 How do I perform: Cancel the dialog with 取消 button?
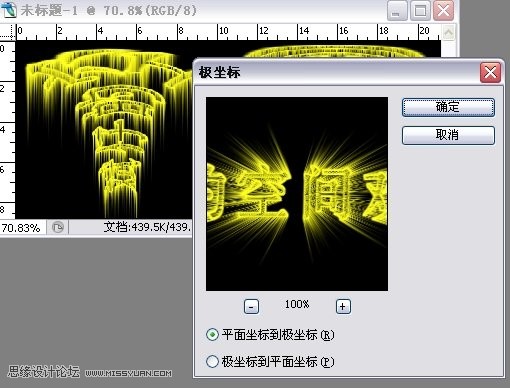[448, 135]
